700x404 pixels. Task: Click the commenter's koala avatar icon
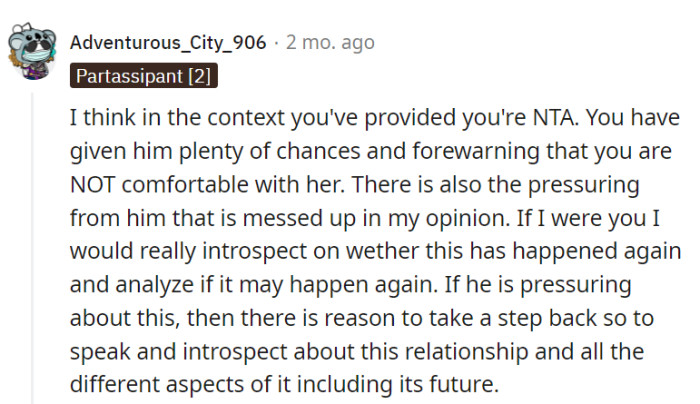click(x=30, y=50)
